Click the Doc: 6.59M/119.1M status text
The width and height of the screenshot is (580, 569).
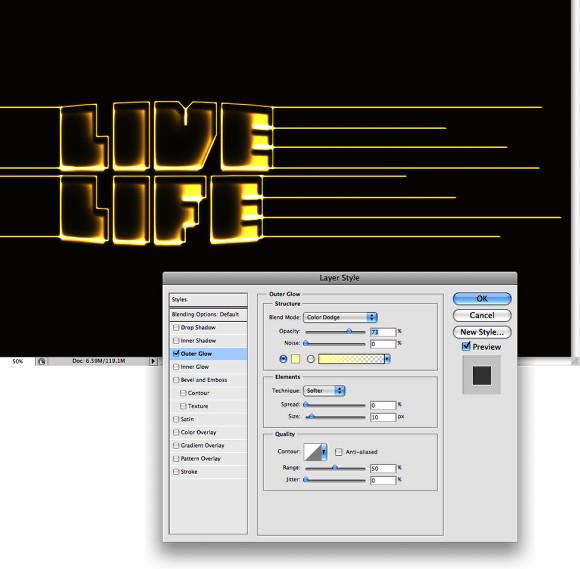pos(98,361)
